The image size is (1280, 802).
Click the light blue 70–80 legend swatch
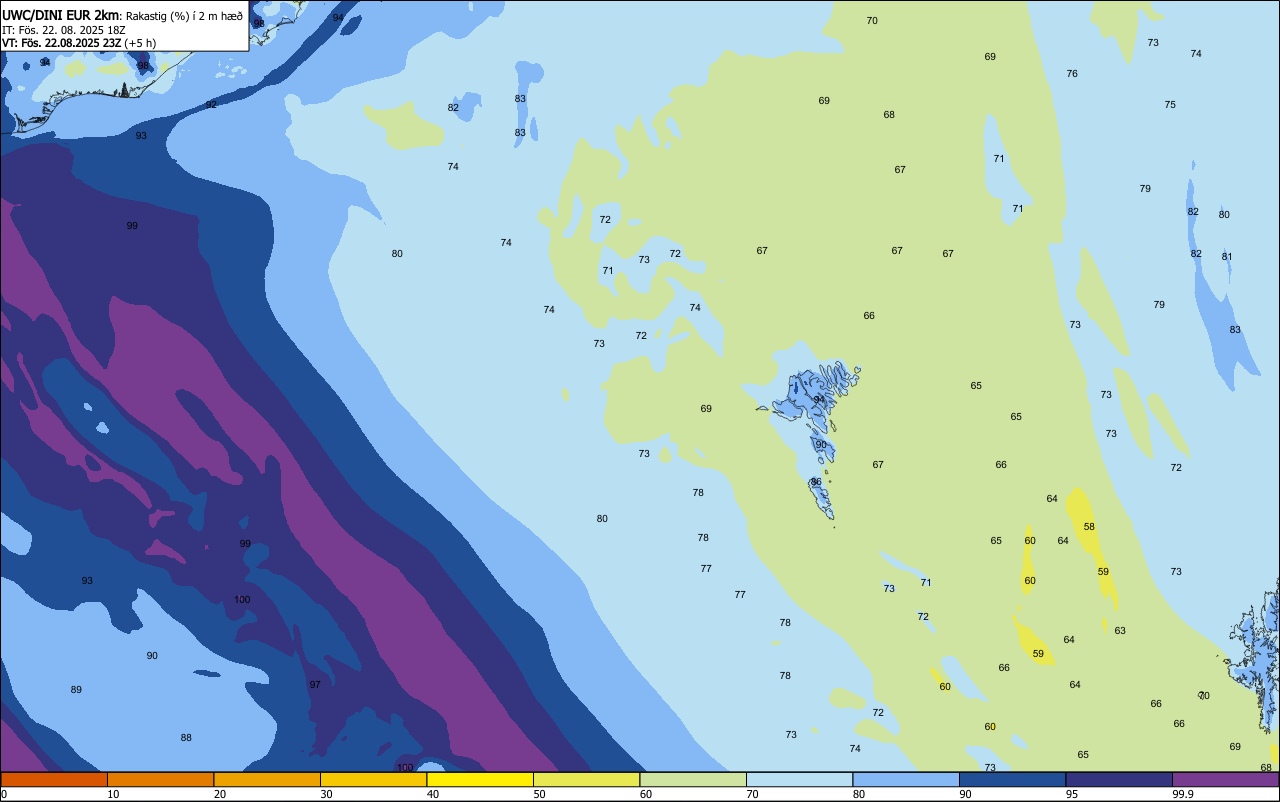799,779
